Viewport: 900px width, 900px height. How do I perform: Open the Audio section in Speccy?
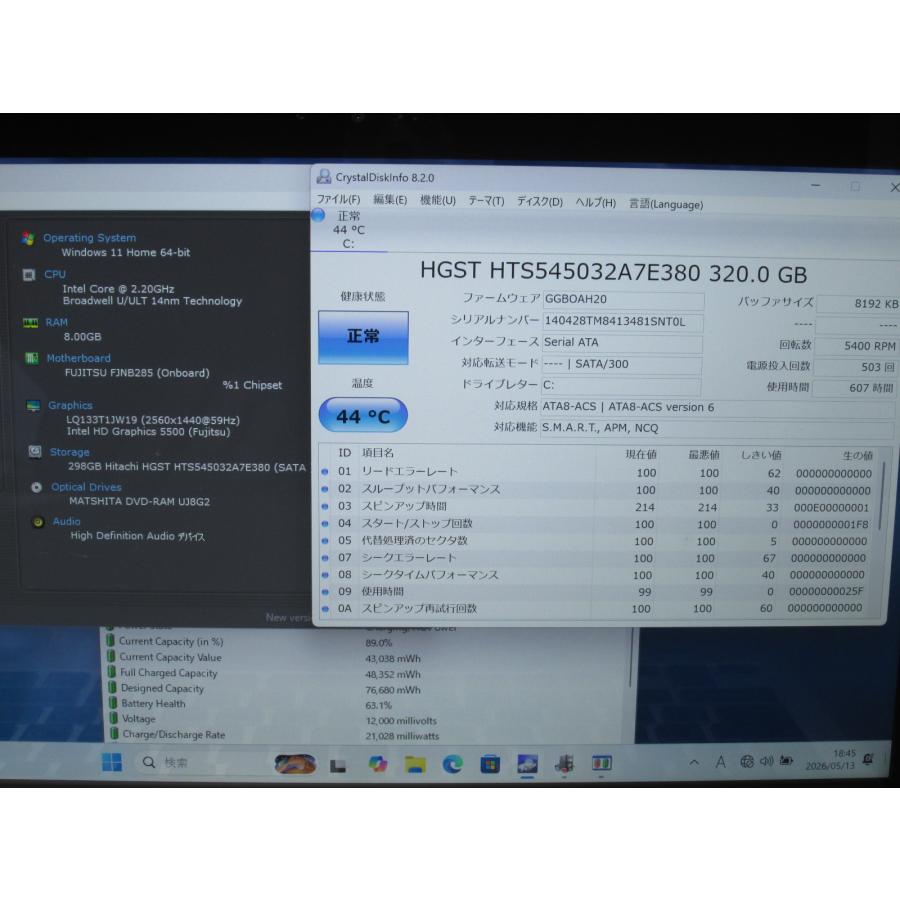coord(67,522)
